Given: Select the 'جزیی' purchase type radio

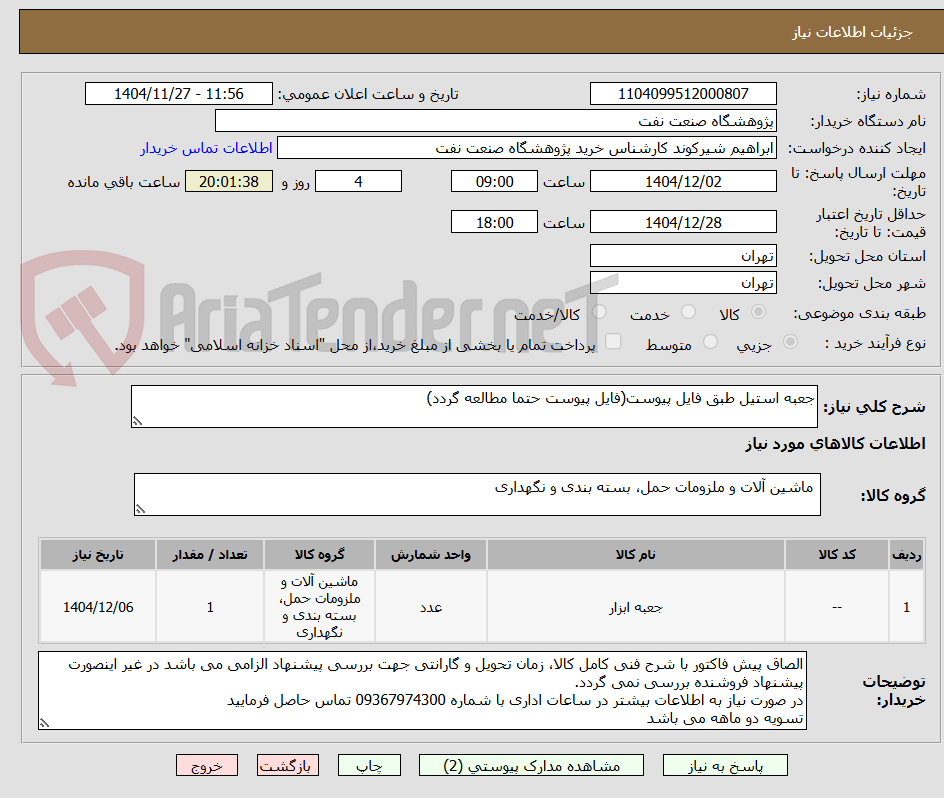Looking at the screenshot, I should [x=790, y=342].
